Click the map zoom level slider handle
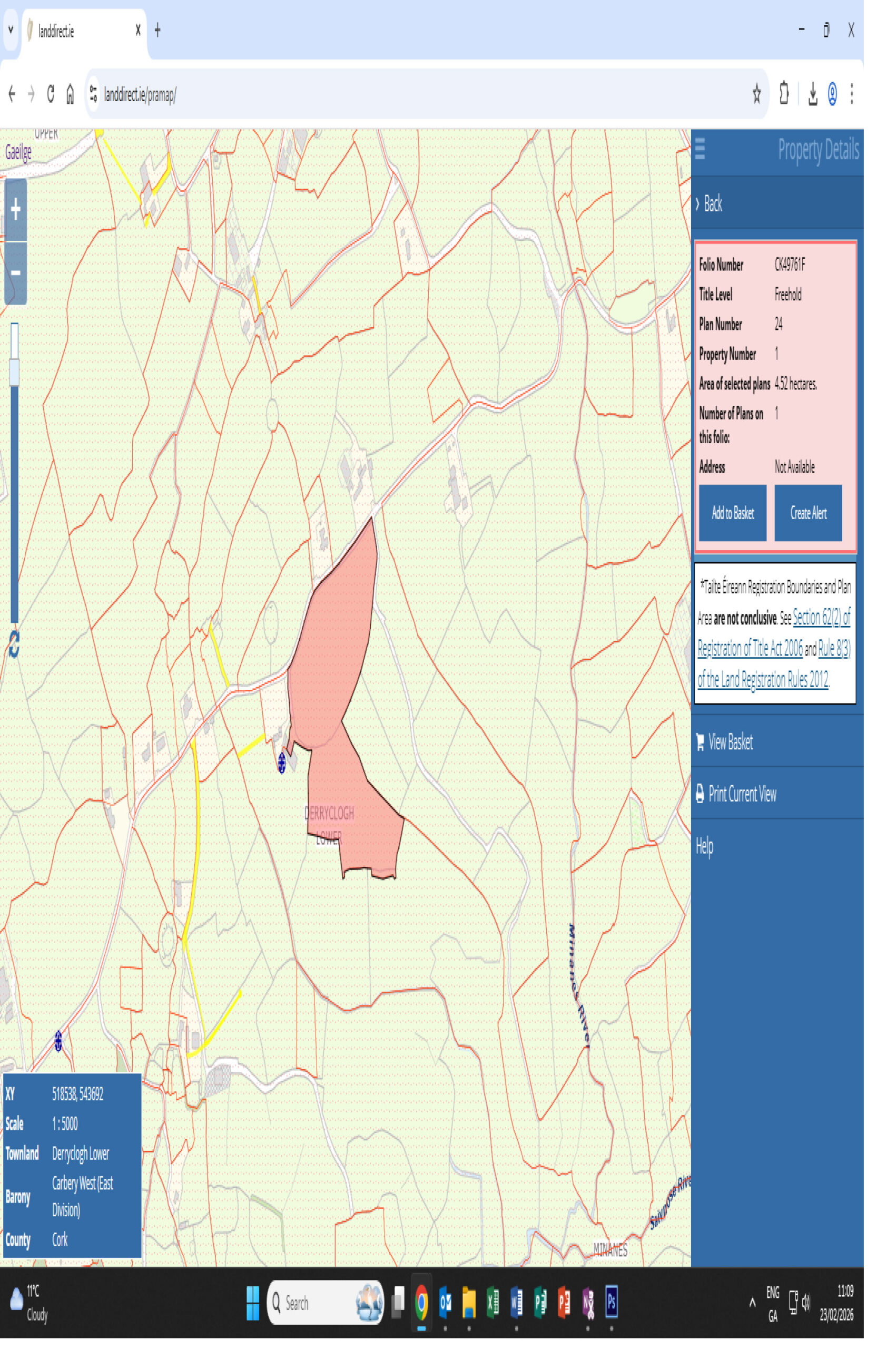Screen dimensions: 896x1349 tap(14, 372)
